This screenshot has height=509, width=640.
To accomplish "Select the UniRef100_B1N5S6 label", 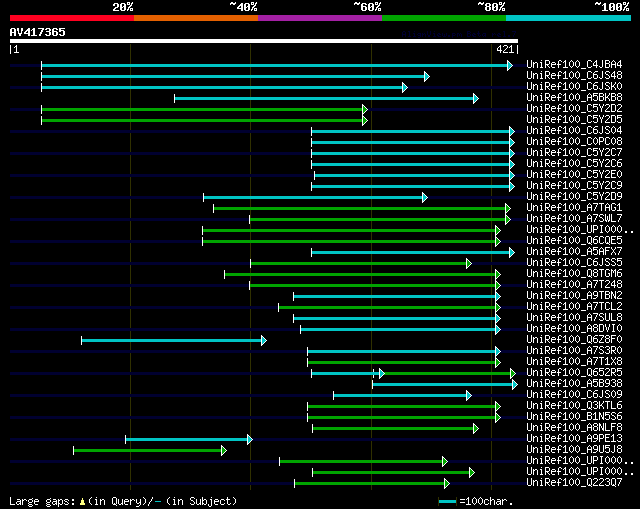I will click(574, 417).
